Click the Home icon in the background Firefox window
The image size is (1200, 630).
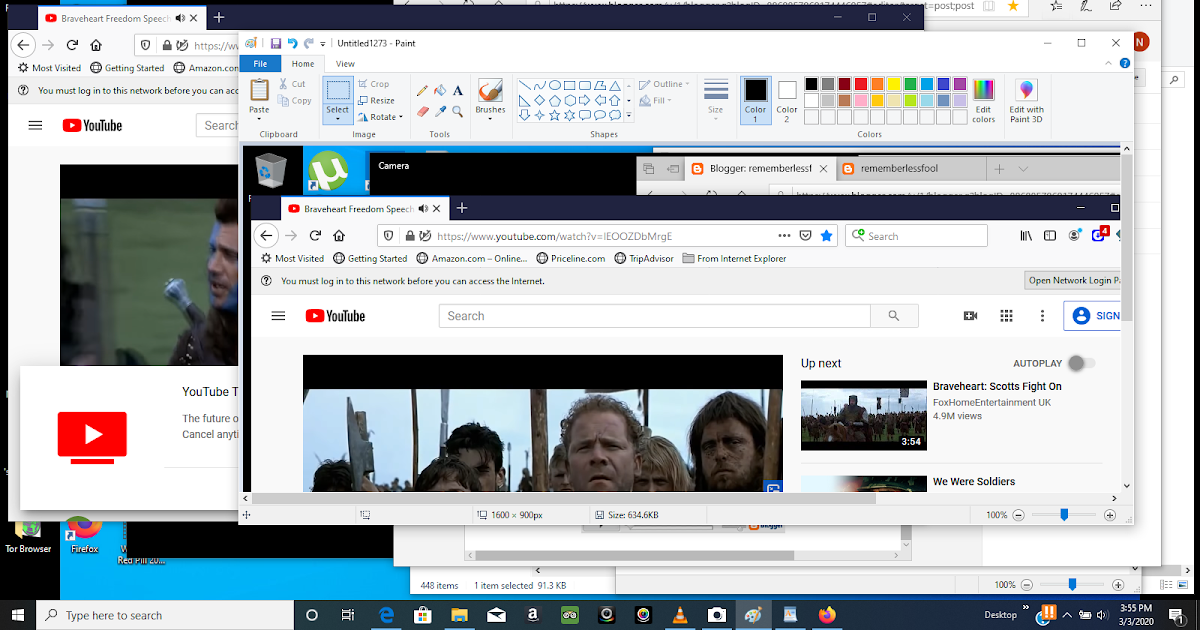pos(96,45)
